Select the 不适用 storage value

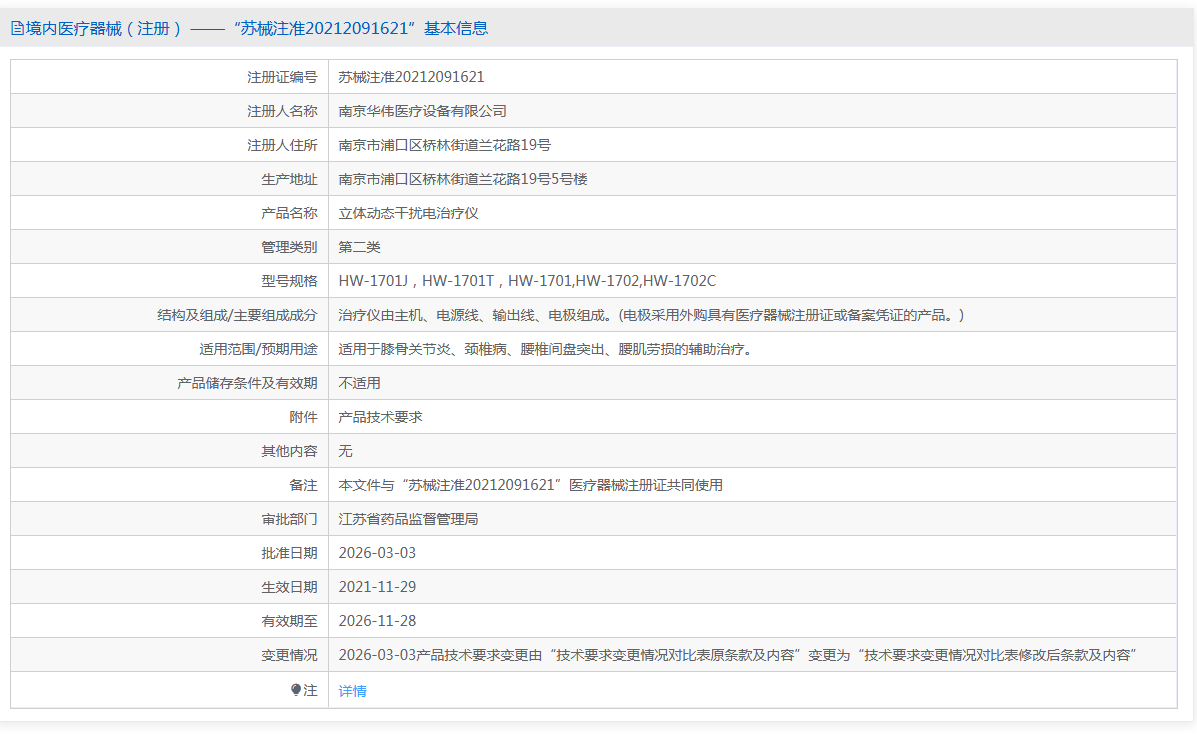[x=360, y=383]
